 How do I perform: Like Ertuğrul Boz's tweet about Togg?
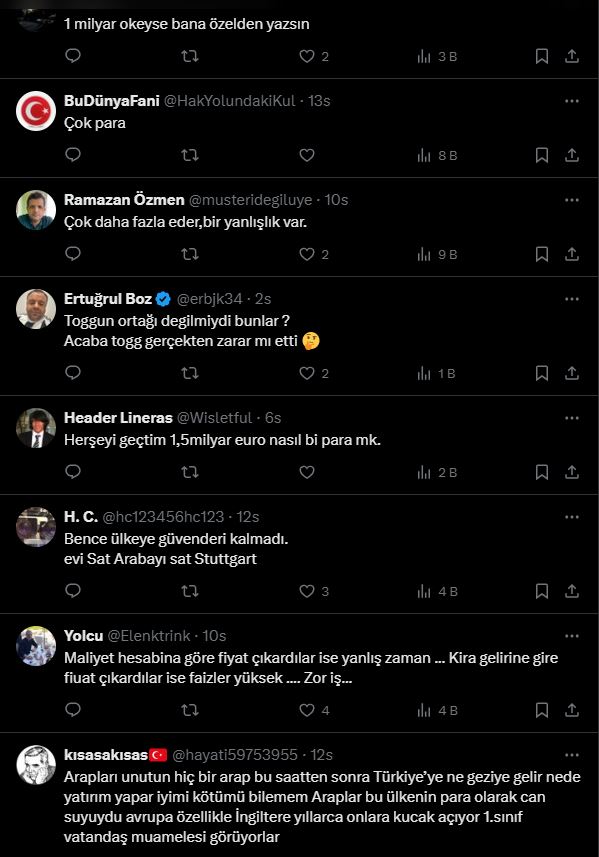tap(307, 373)
